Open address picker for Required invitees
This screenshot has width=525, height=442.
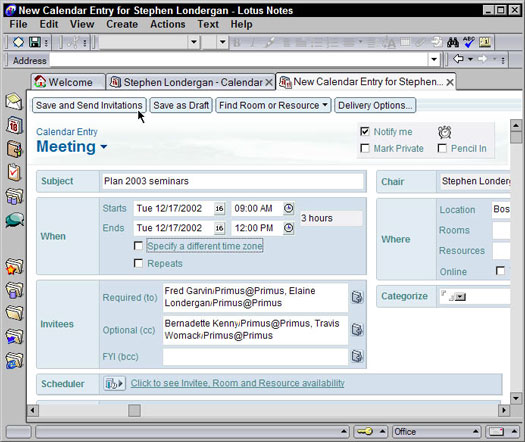(357, 297)
